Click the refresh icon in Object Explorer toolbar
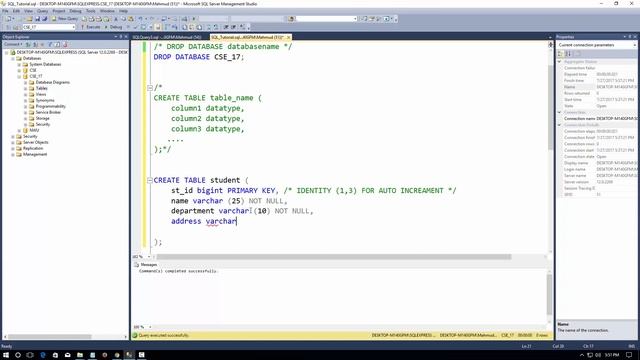This screenshot has height=360, width=640. 58,44
